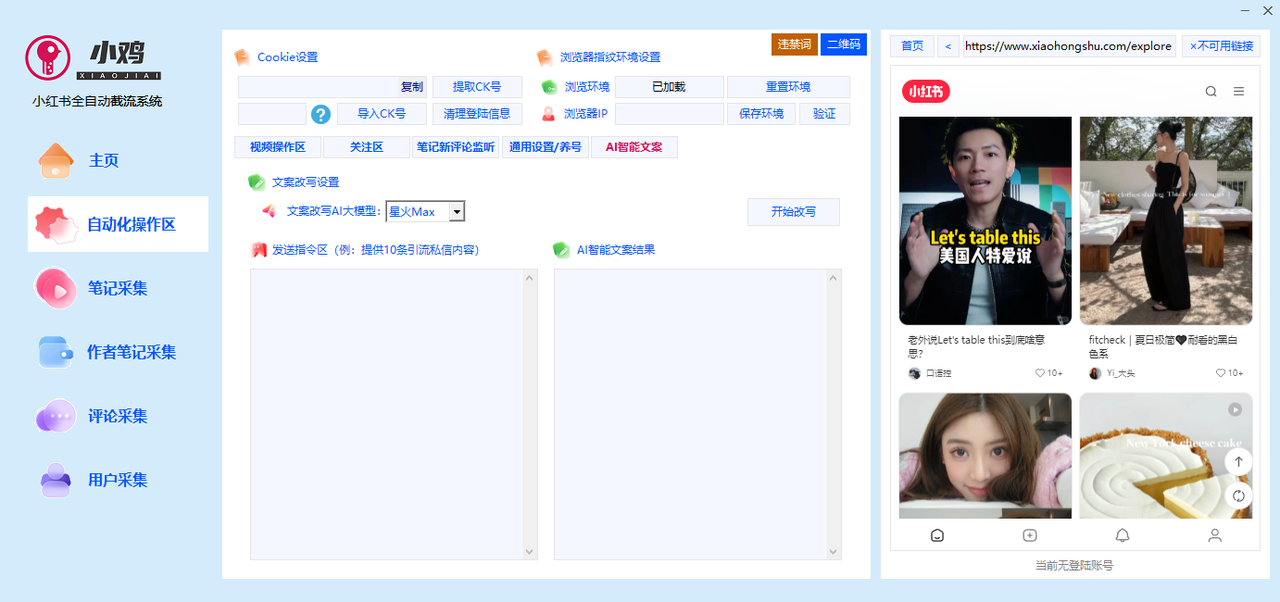Click the 首页 browser button
The image size is (1280, 602).
pos(912,46)
